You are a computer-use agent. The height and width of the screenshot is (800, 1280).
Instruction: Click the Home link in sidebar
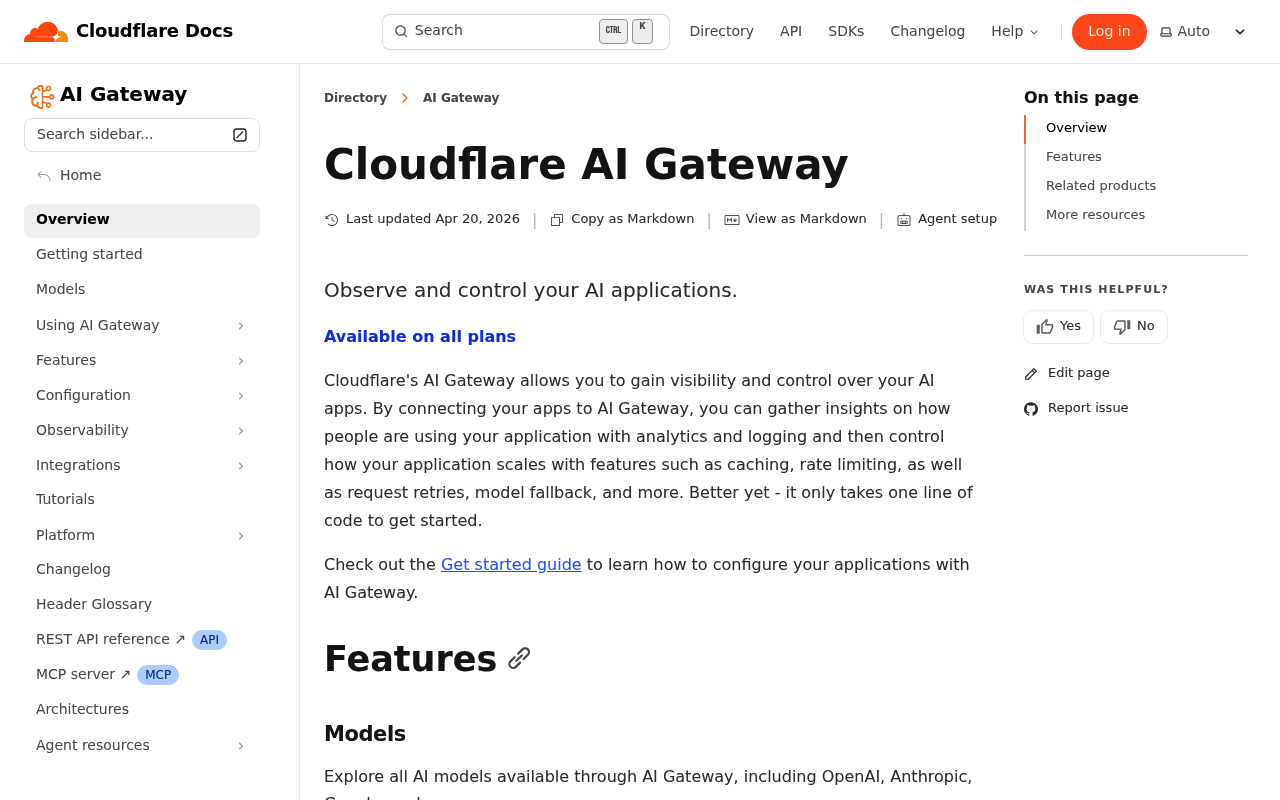pos(69,175)
